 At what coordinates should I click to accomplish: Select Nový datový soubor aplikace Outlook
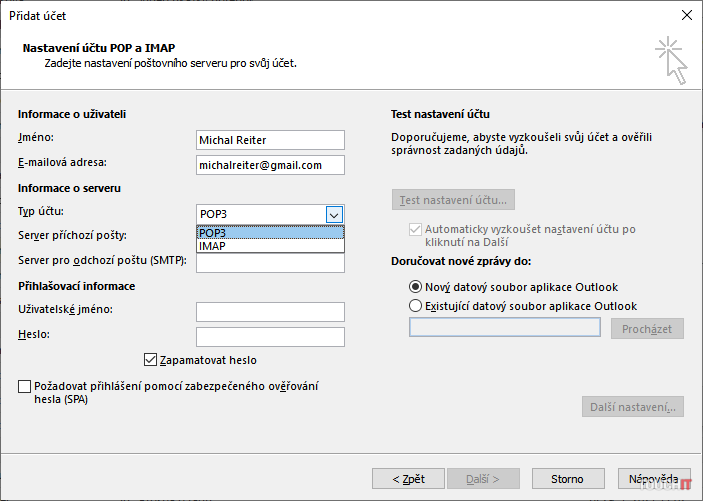click(x=417, y=287)
